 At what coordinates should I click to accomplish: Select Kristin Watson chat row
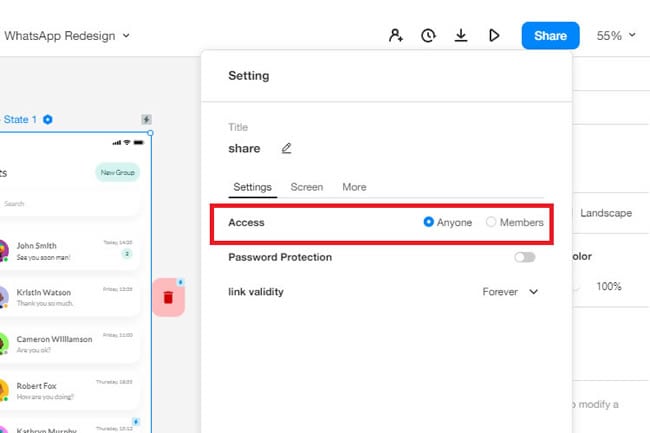(68, 297)
